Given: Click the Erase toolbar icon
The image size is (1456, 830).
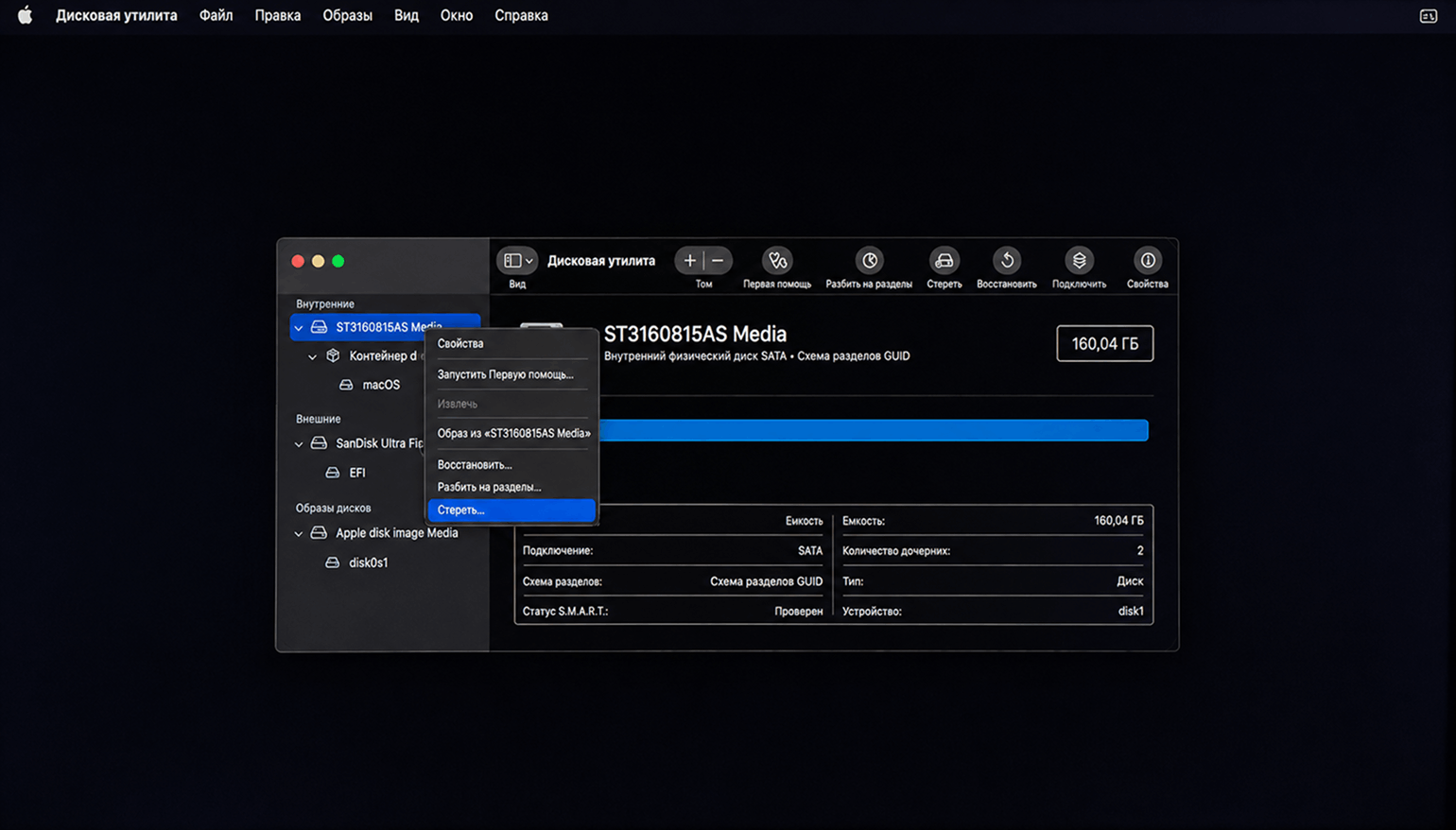Looking at the screenshot, I should pos(944,261).
